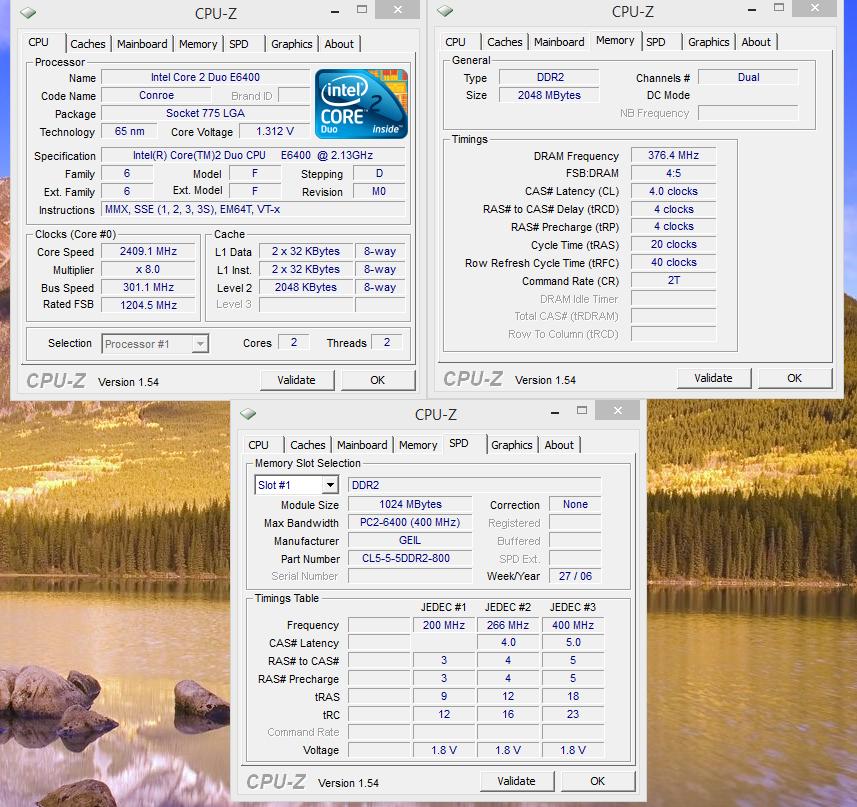Click the '2T' command rate value

tap(673, 280)
